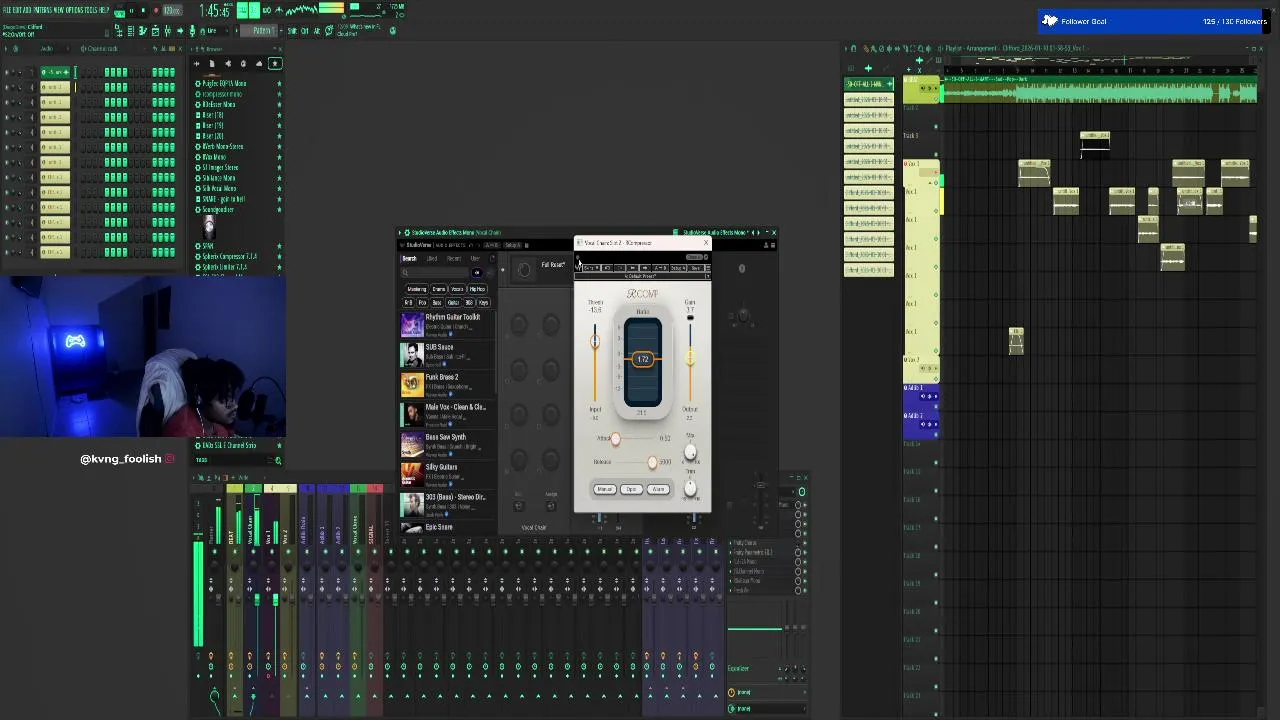Click the RComp Attack slider handle
Screen dimensions: 1280x720
(x=616, y=439)
